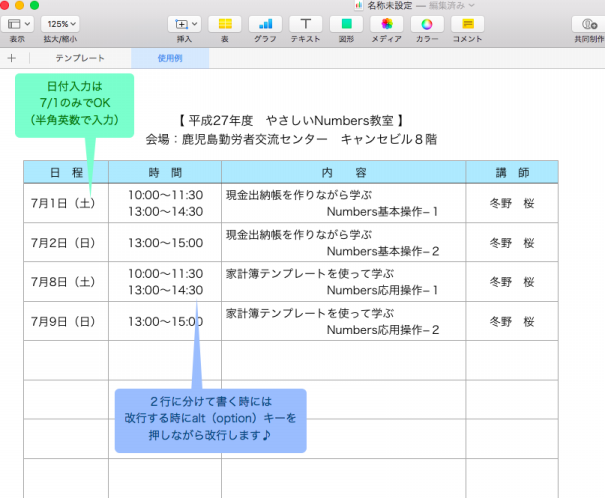This screenshot has height=498, width=605.
Task: Minimize window with the yellow button
Action: 19,5
